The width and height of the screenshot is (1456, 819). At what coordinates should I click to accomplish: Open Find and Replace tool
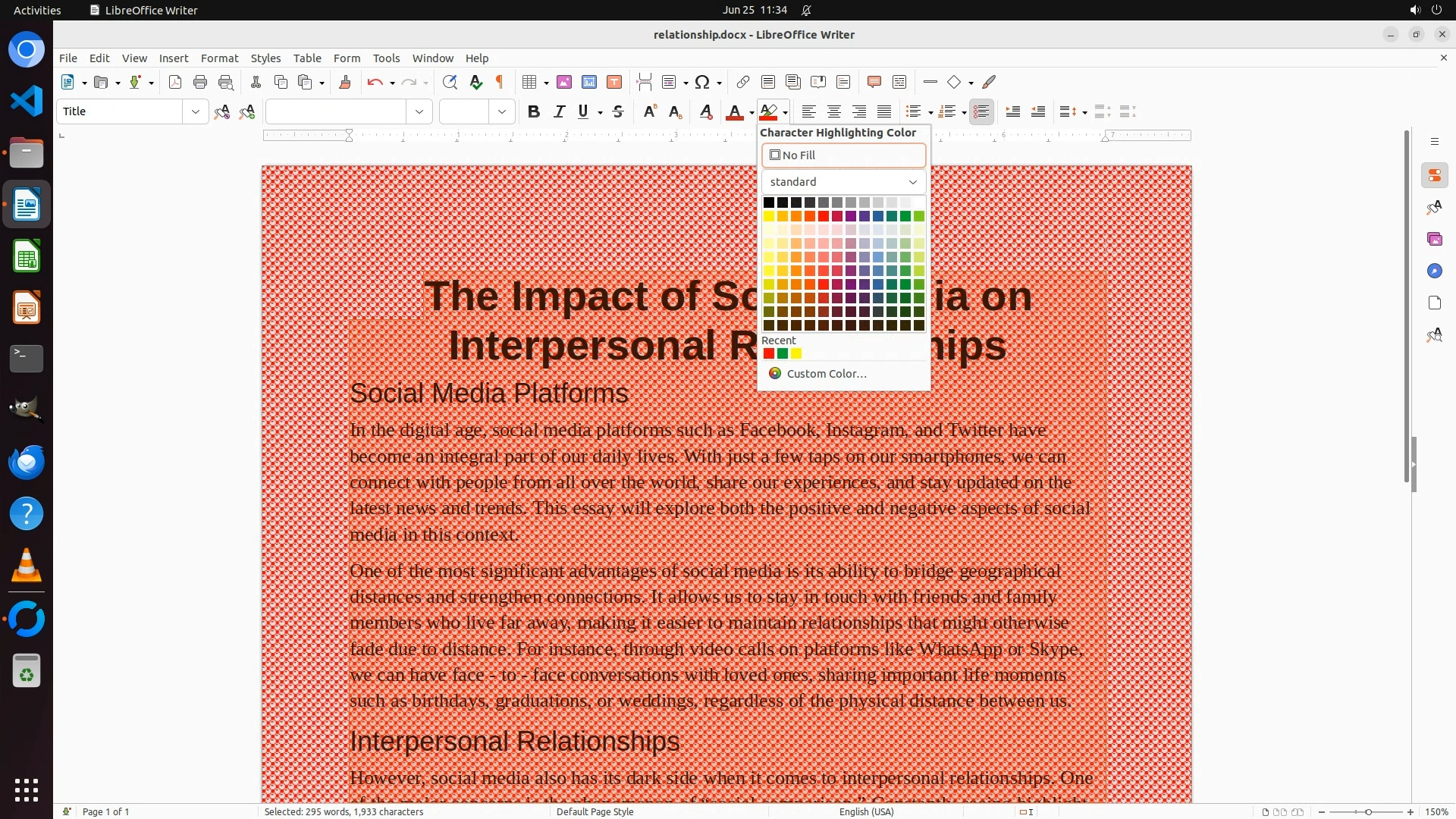450,83
